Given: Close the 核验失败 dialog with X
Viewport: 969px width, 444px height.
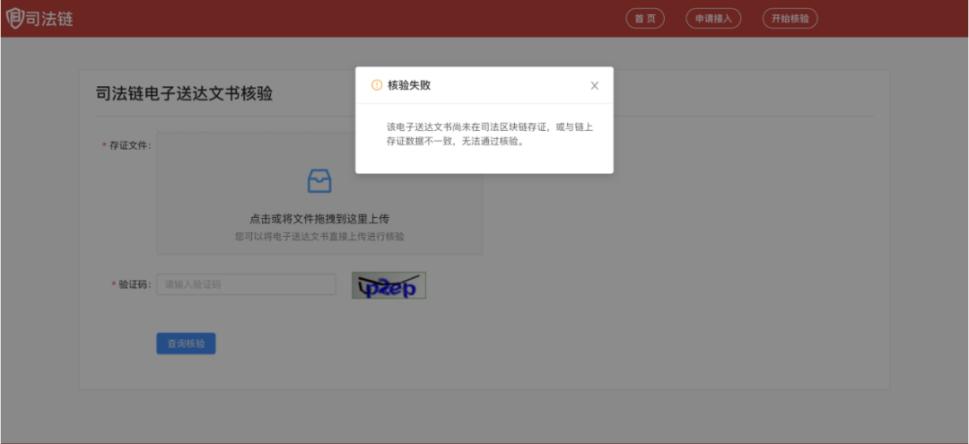Looking at the screenshot, I should 594,86.
